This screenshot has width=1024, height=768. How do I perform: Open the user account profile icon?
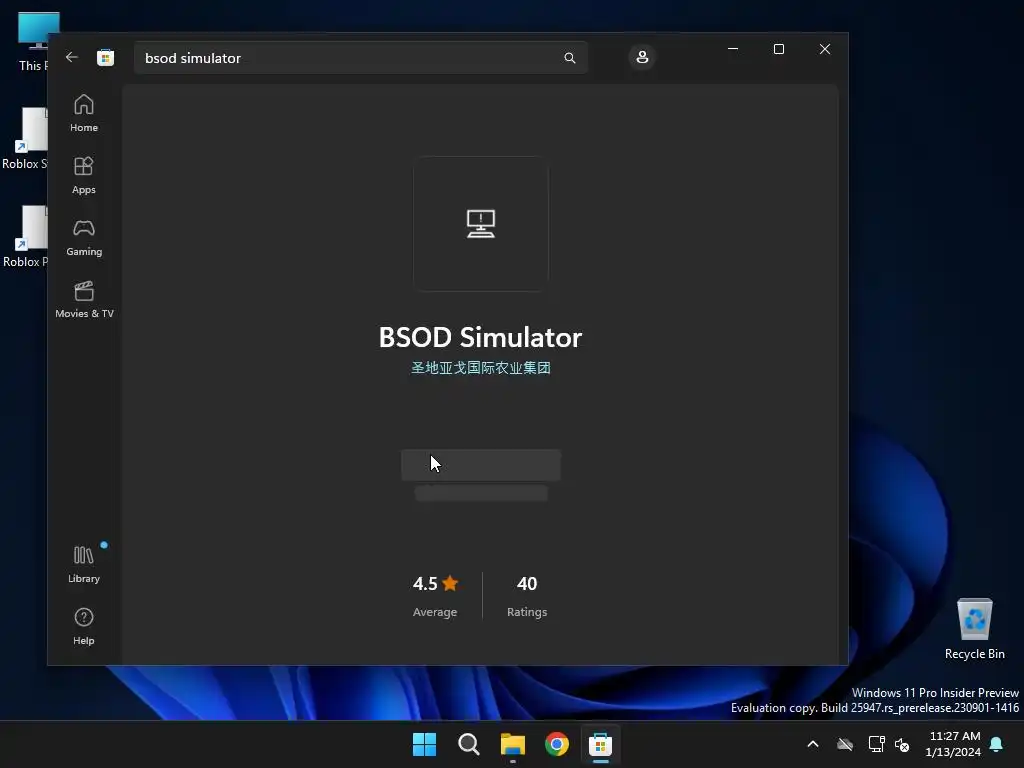(642, 57)
